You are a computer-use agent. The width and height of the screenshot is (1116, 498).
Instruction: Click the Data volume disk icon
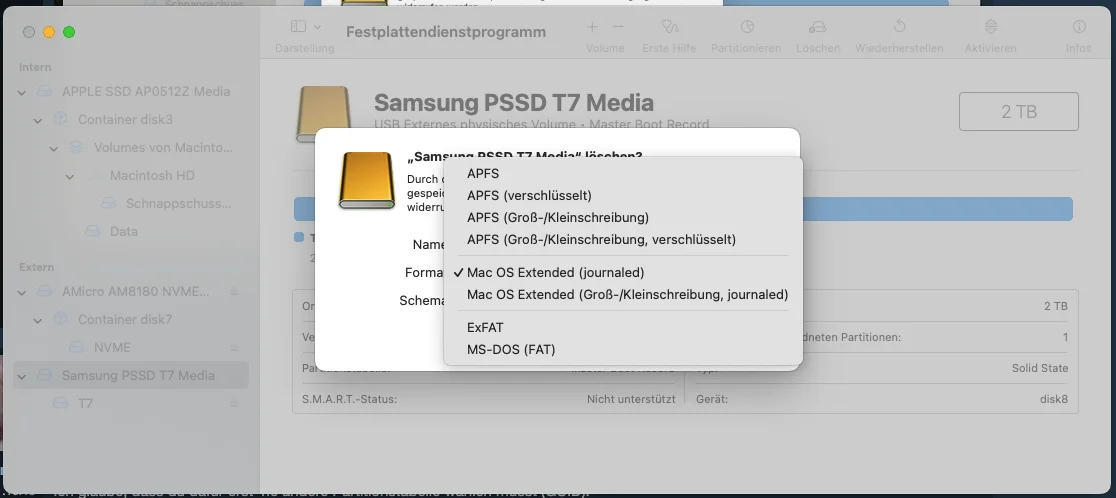[x=92, y=231]
